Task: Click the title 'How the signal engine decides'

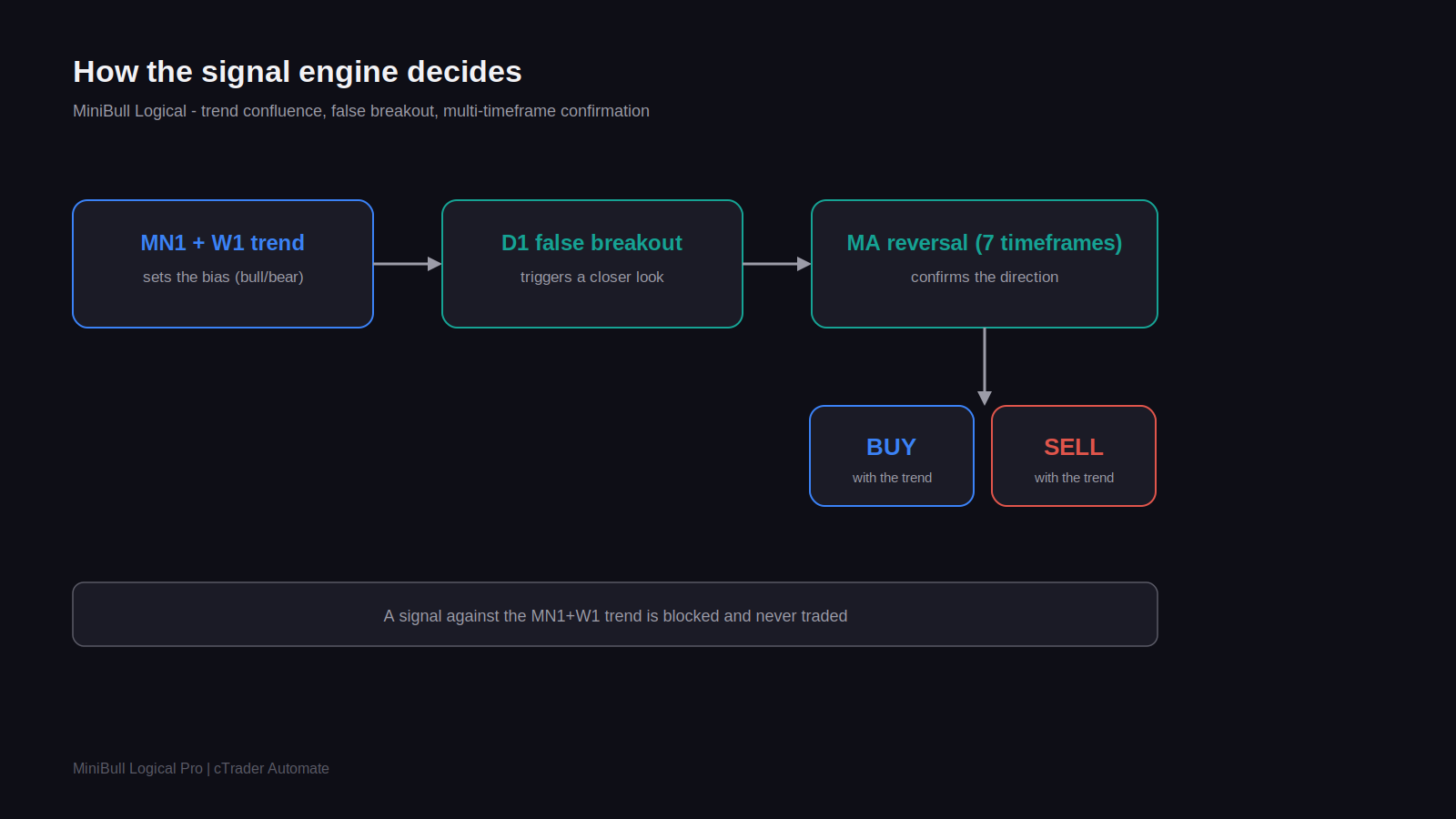Action: (298, 72)
